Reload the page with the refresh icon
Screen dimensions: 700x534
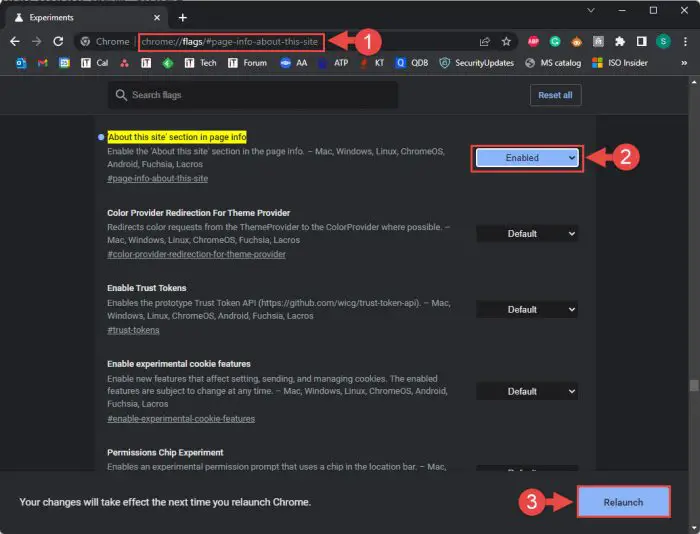pyautogui.click(x=59, y=41)
